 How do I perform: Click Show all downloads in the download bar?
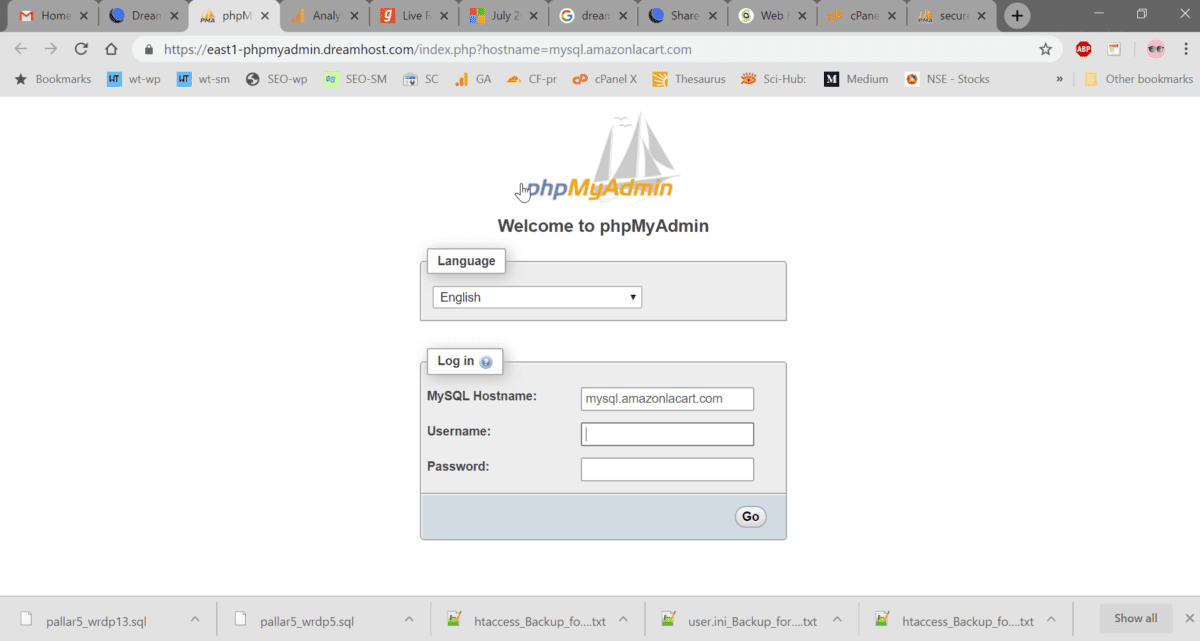coord(1134,618)
